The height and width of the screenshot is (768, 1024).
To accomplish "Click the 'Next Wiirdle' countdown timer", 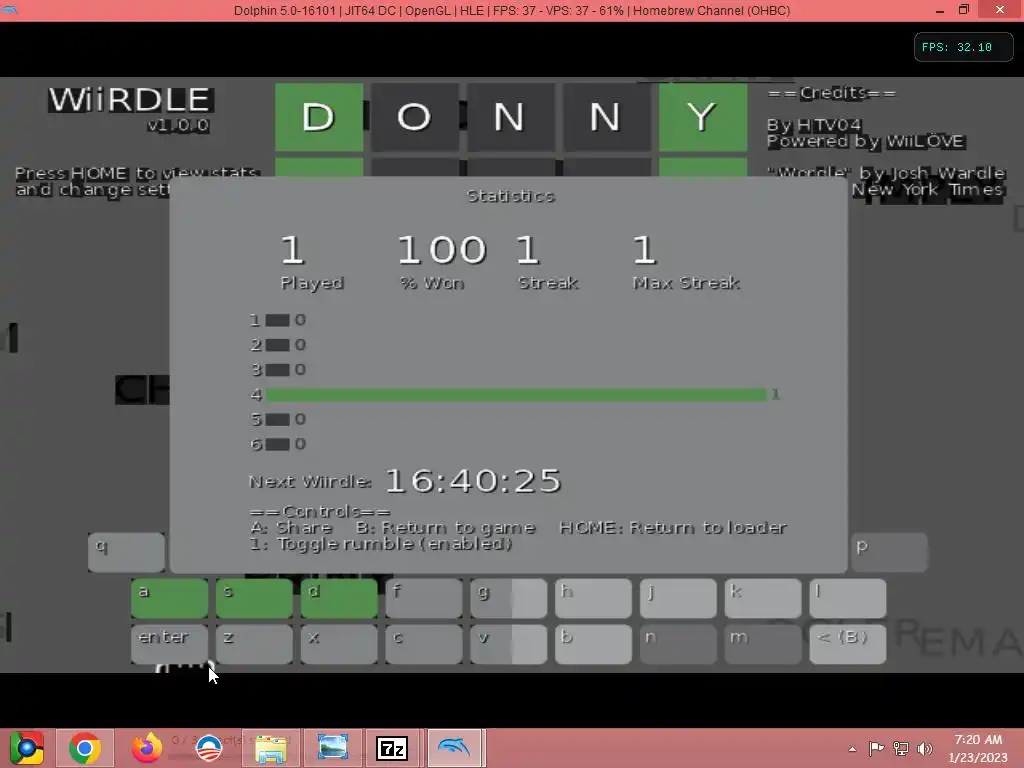I will tap(473, 481).
